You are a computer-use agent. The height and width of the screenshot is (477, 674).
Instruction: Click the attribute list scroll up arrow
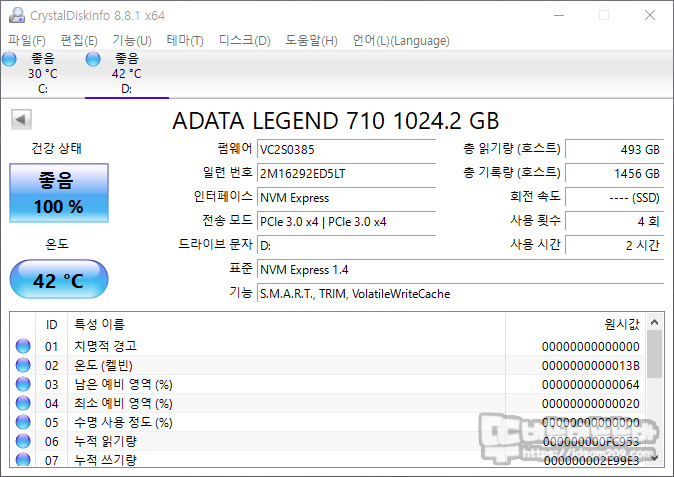click(654, 322)
